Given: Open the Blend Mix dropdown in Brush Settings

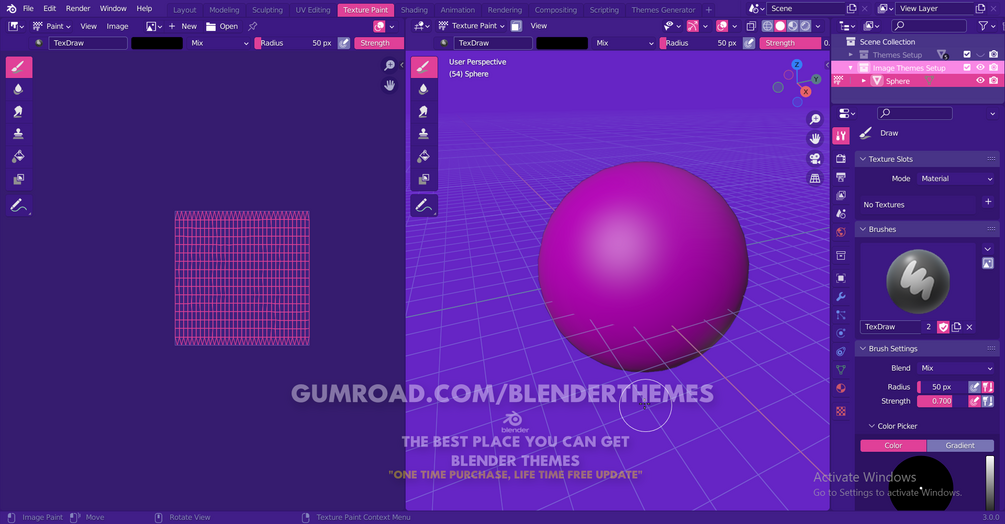Looking at the screenshot, I should [x=956, y=368].
